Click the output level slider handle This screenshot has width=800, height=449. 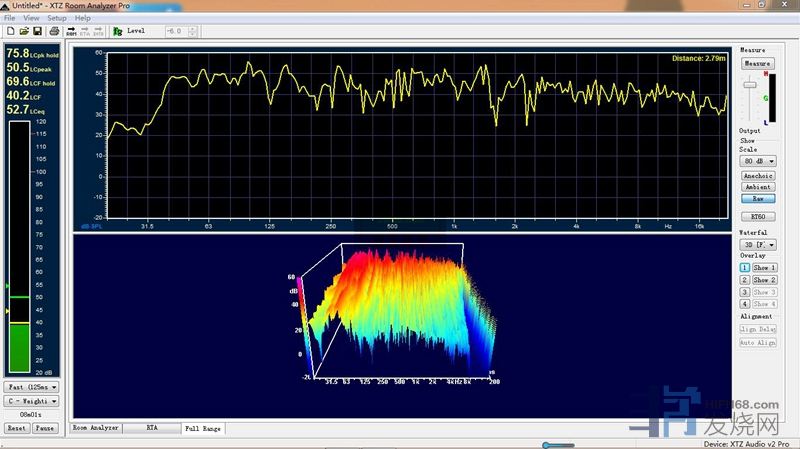click(750, 84)
